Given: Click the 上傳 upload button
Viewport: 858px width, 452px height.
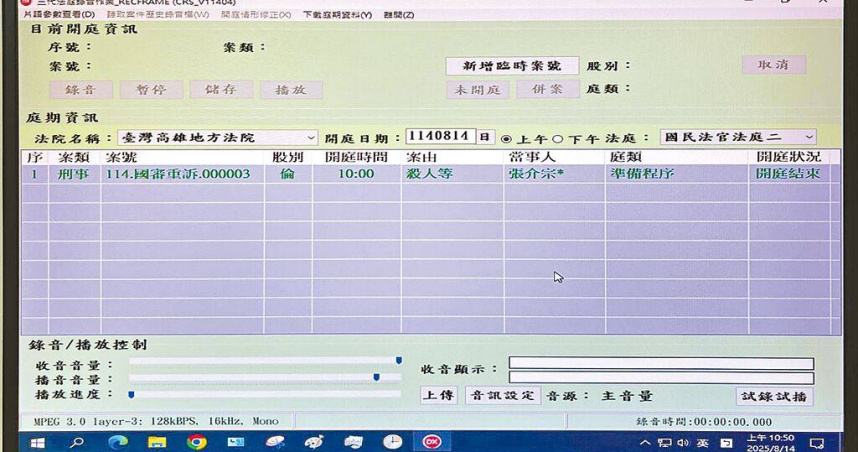Looking at the screenshot, I should point(439,396).
